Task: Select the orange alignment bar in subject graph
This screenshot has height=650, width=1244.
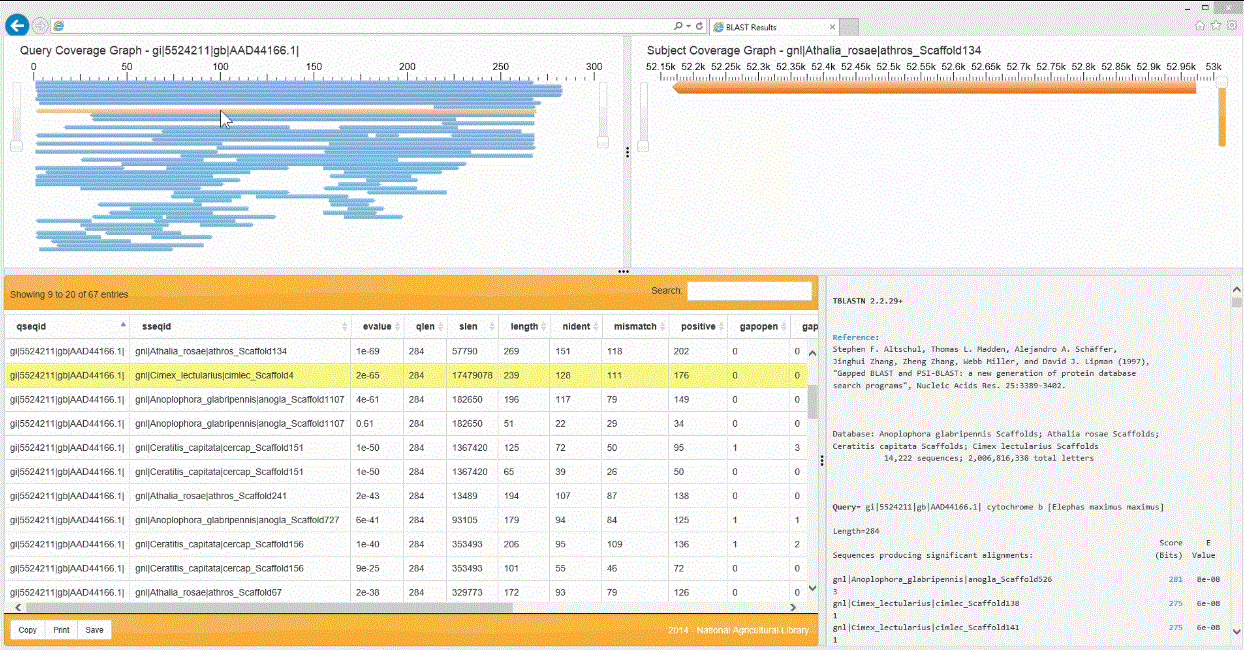Action: (x=934, y=89)
